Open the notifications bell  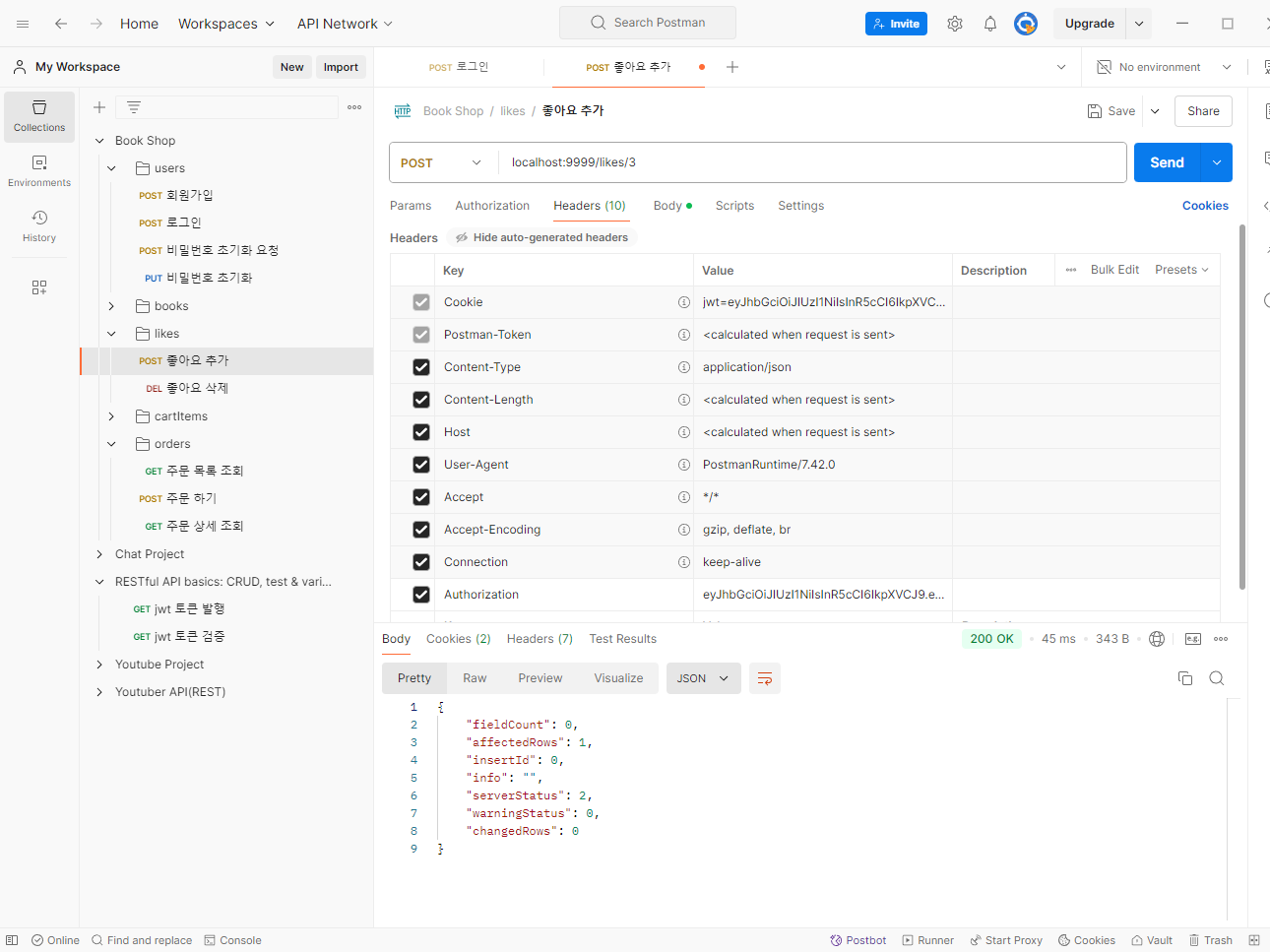(x=990, y=24)
